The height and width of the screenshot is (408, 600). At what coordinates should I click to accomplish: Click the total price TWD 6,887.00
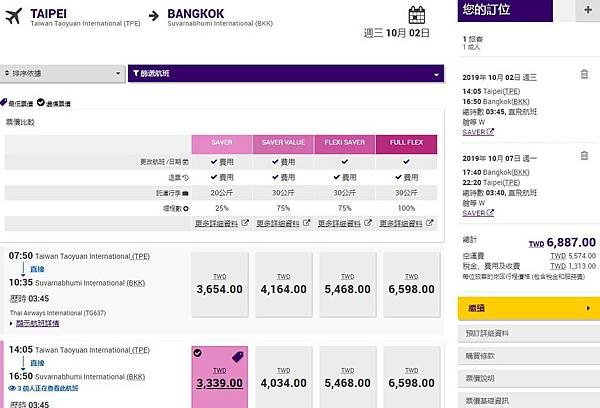pyautogui.click(x=562, y=242)
